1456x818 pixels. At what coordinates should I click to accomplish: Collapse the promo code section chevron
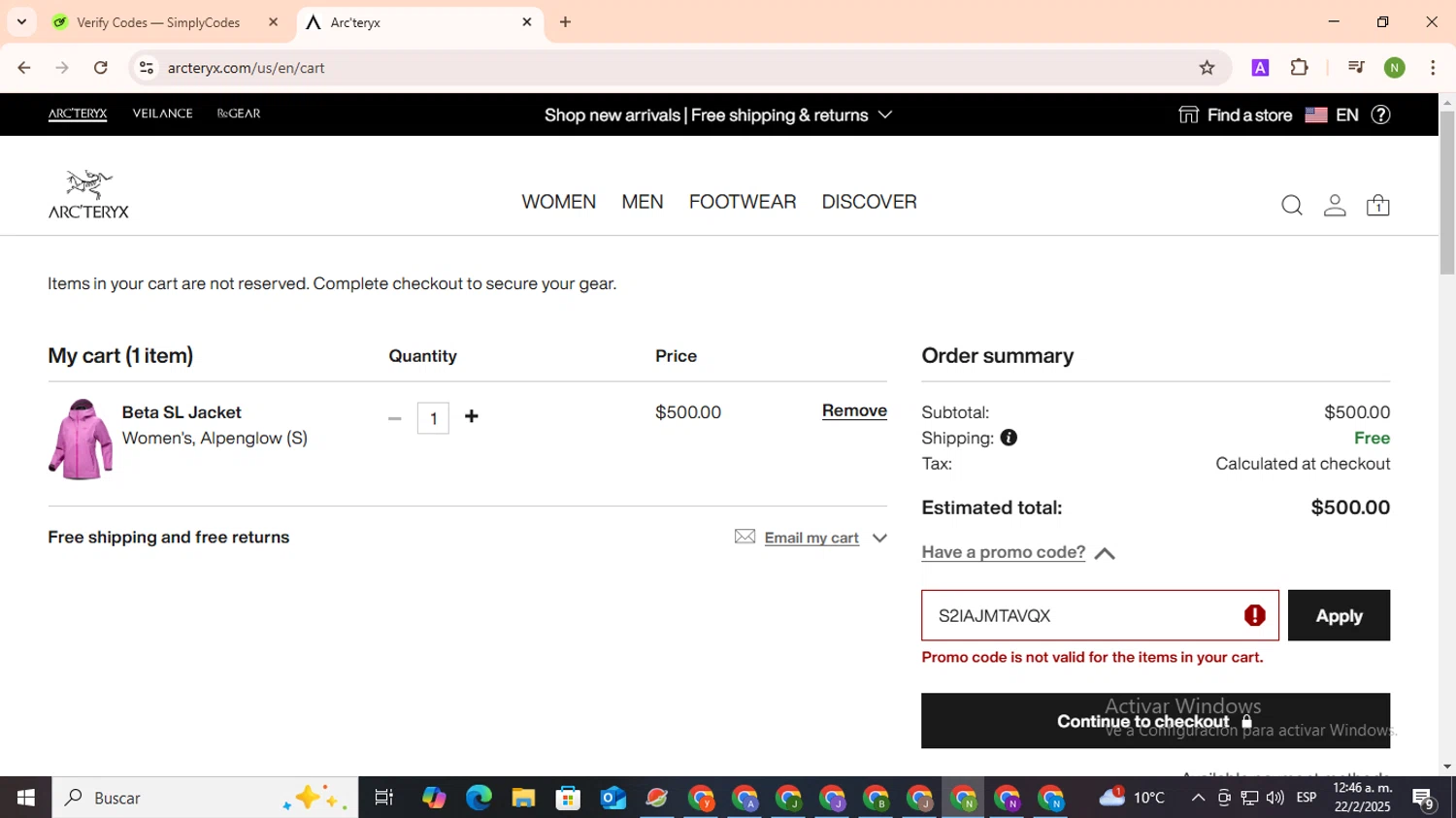[x=1105, y=553]
